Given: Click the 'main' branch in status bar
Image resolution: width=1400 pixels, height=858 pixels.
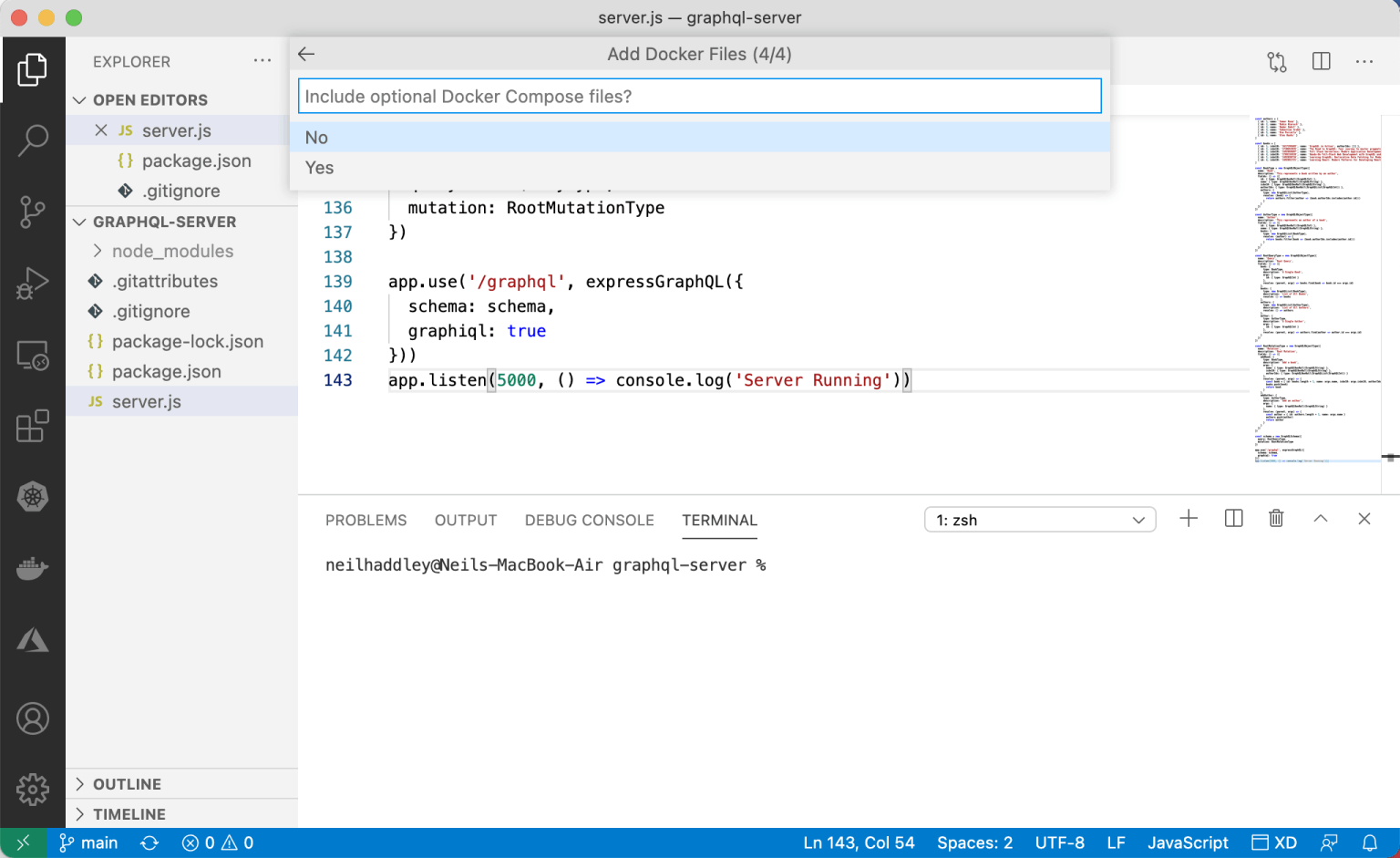Looking at the screenshot, I should [89, 842].
